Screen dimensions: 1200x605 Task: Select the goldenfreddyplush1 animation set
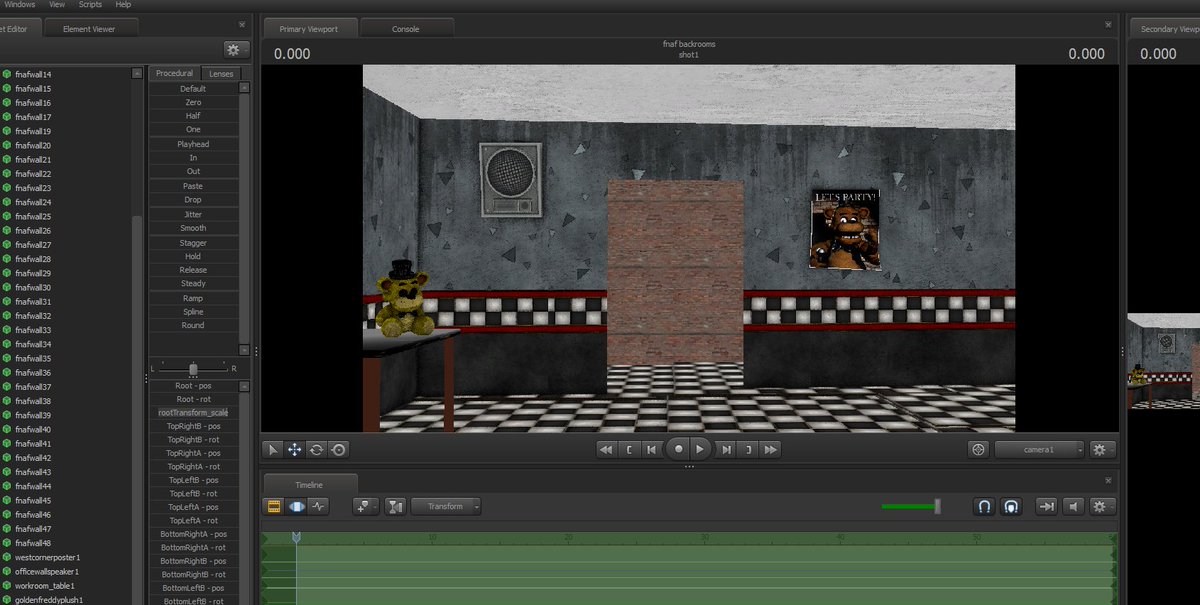coord(49,599)
